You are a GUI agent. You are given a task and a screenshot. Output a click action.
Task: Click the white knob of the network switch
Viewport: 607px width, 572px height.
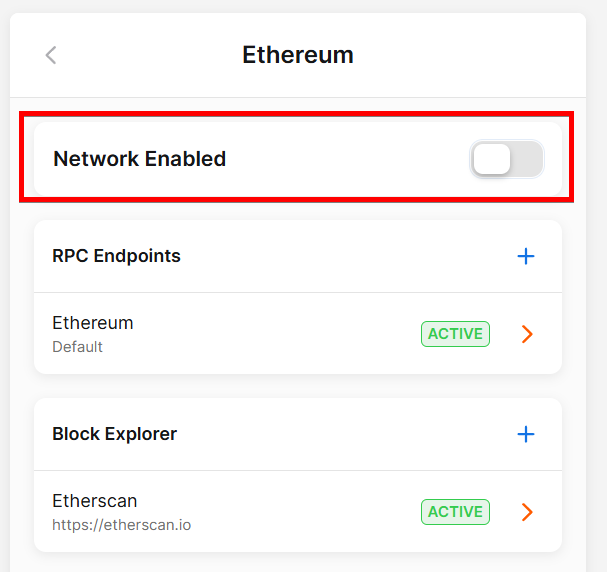[492, 159]
